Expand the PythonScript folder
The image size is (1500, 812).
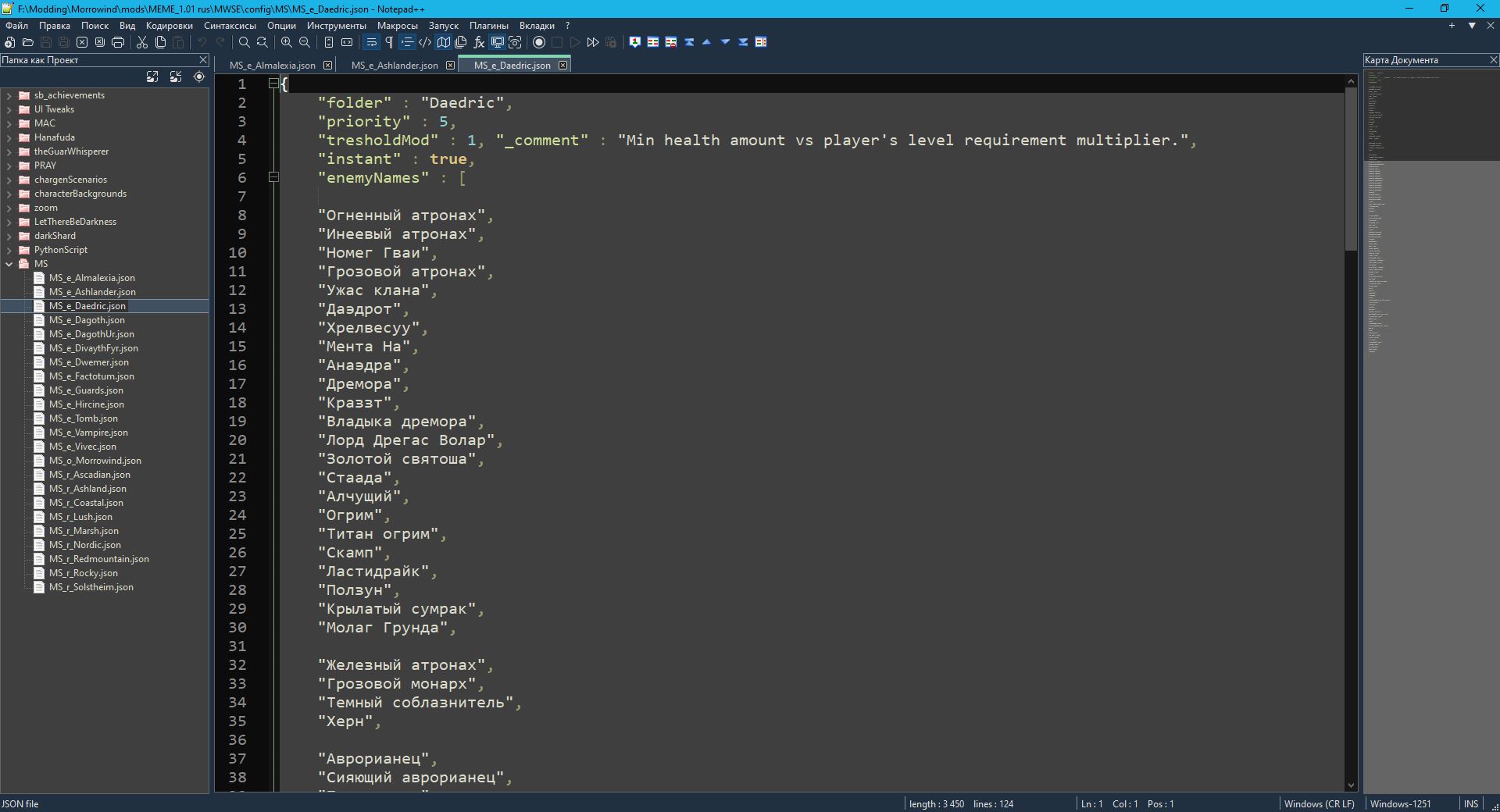click(x=9, y=250)
